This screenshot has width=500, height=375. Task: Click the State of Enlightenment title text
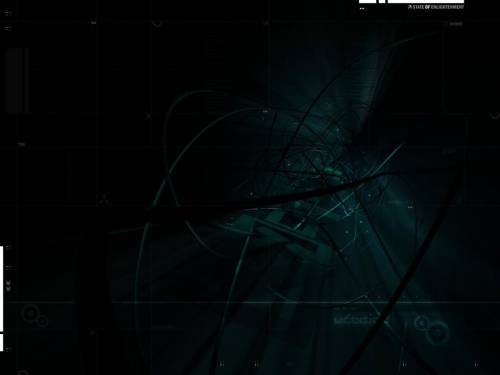(x=436, y=7)
